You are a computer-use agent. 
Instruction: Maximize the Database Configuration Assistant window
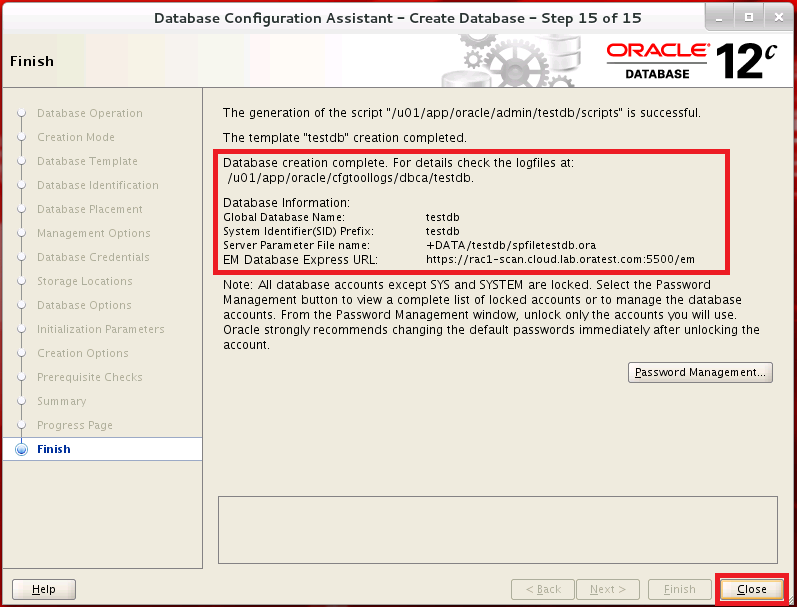click(x=746, y=18)
